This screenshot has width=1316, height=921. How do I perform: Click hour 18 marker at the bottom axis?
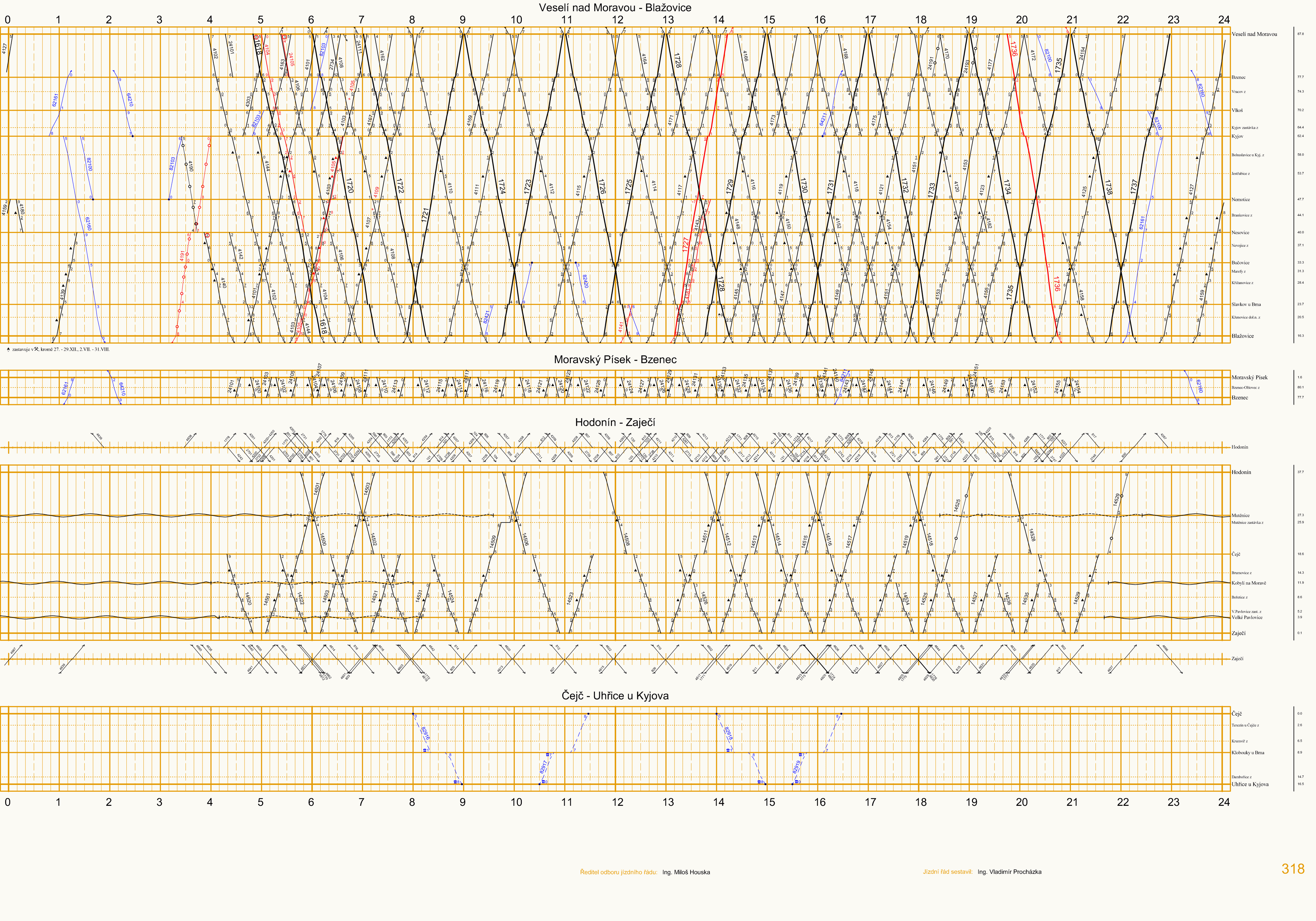click(x=921, y=802)
